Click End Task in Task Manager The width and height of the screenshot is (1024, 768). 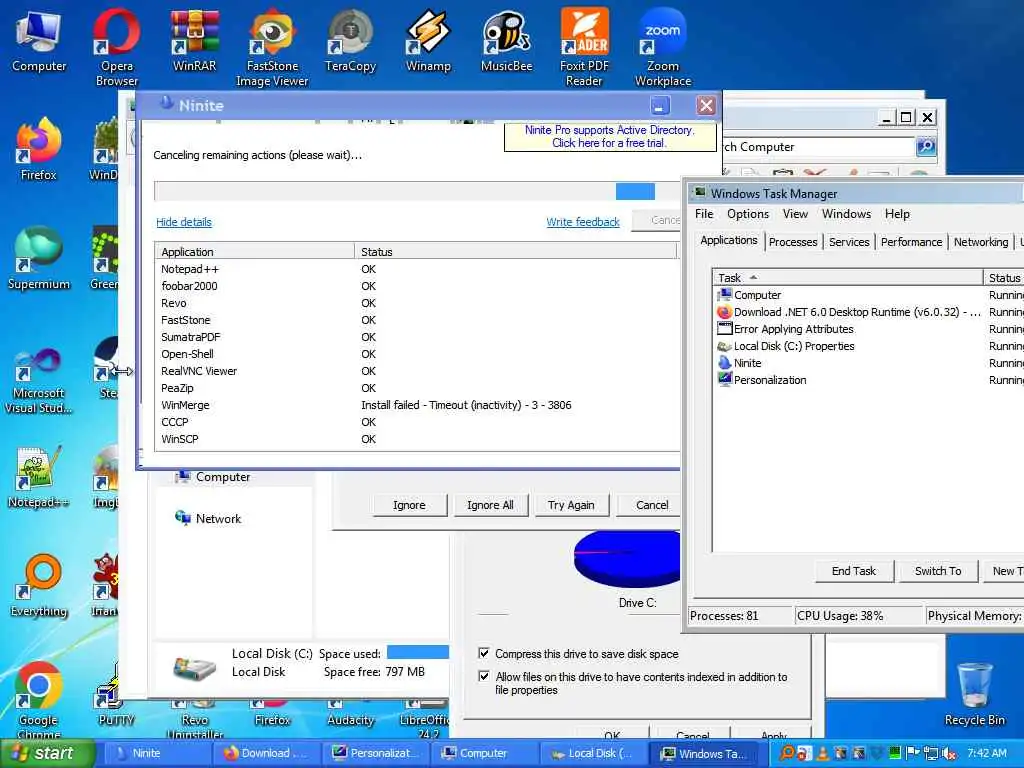pos(854,571)
